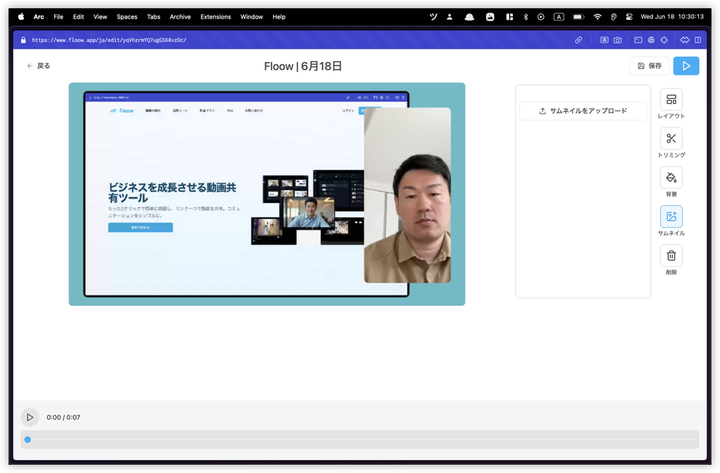Click the video timeline progress bar

click(360, 439)
